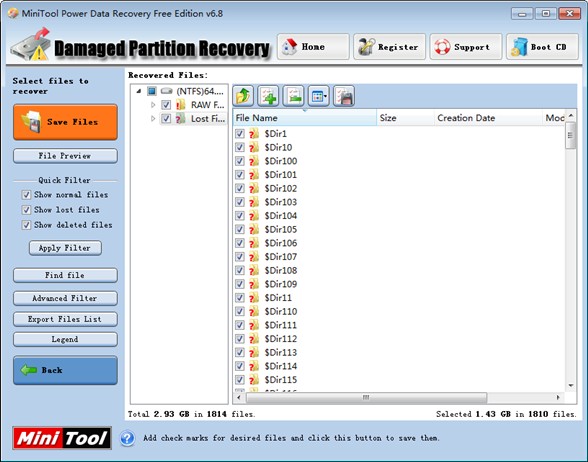This screenshot has height=462, width=588.
Task: Open the Register button
Action: tap(389, 47)
